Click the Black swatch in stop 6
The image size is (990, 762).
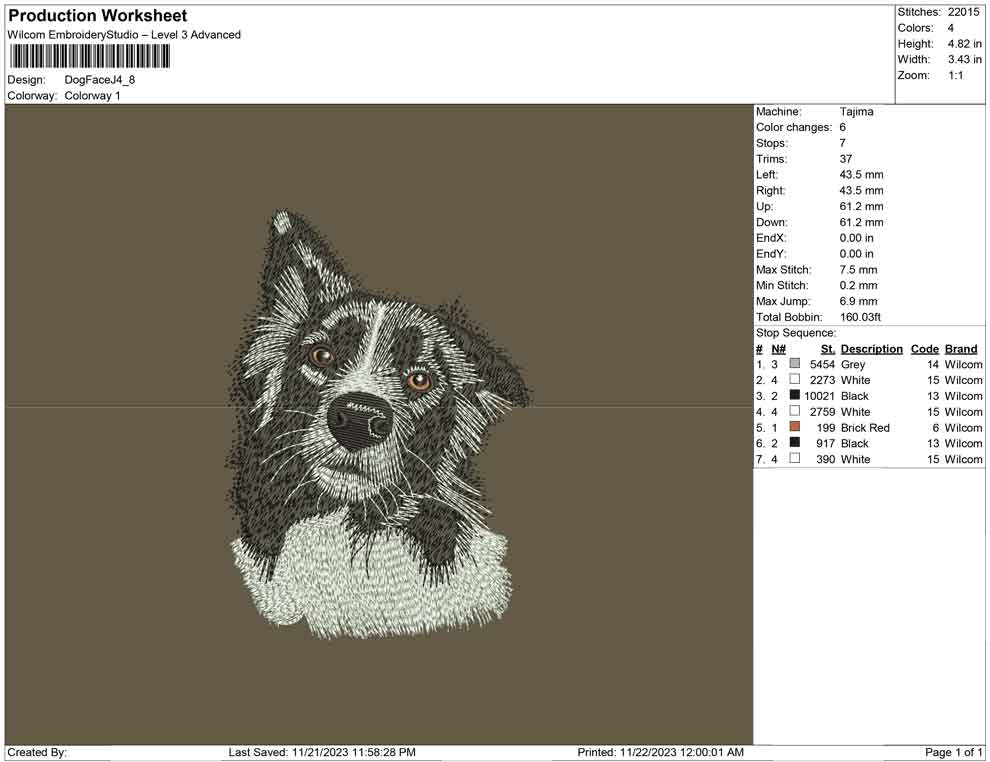(795, 443)
